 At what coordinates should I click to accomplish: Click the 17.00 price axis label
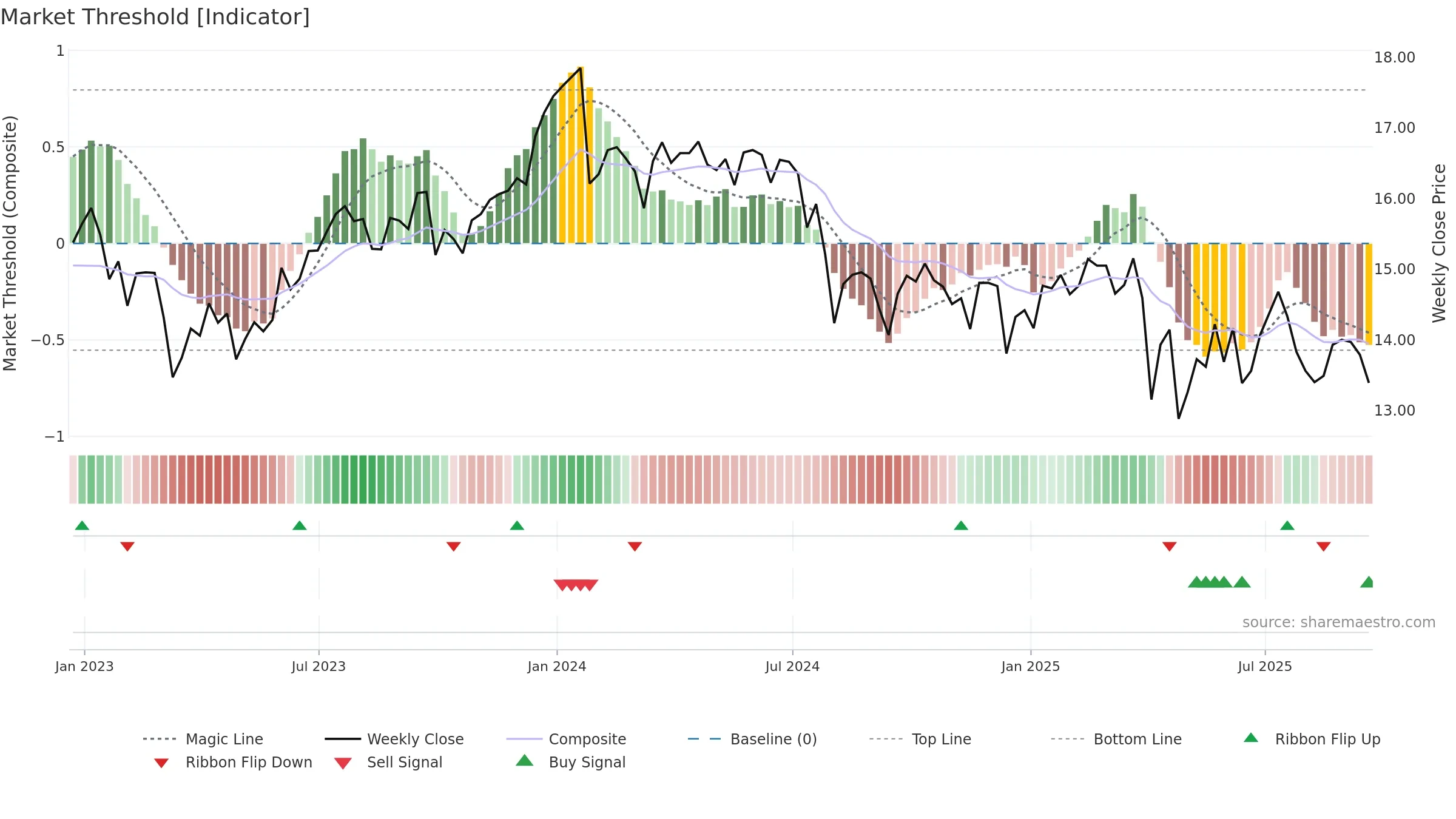pyautogui.click(x=1395, y=128)
